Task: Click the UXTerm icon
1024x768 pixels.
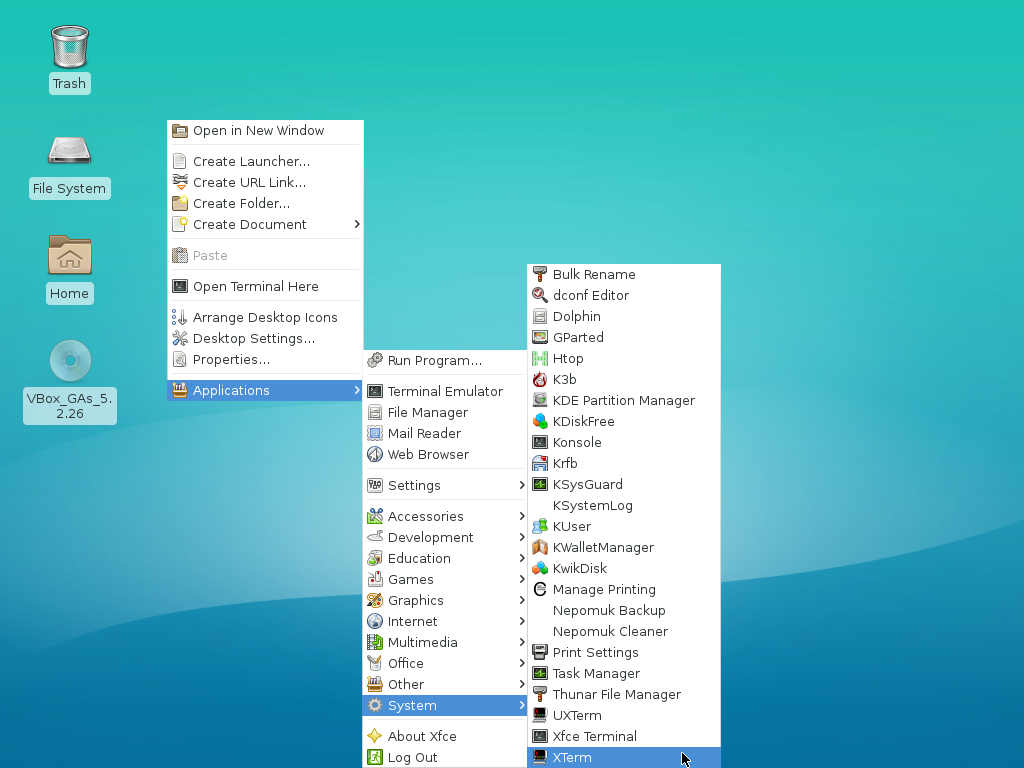Action: 539,715
